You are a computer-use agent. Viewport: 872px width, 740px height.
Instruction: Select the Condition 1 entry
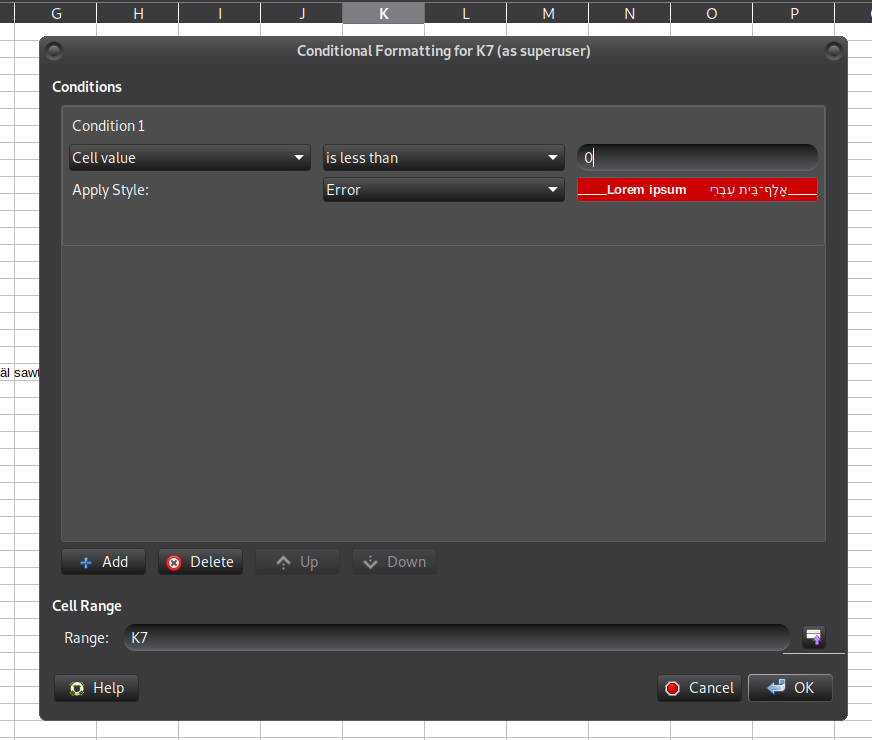[109, 126]
